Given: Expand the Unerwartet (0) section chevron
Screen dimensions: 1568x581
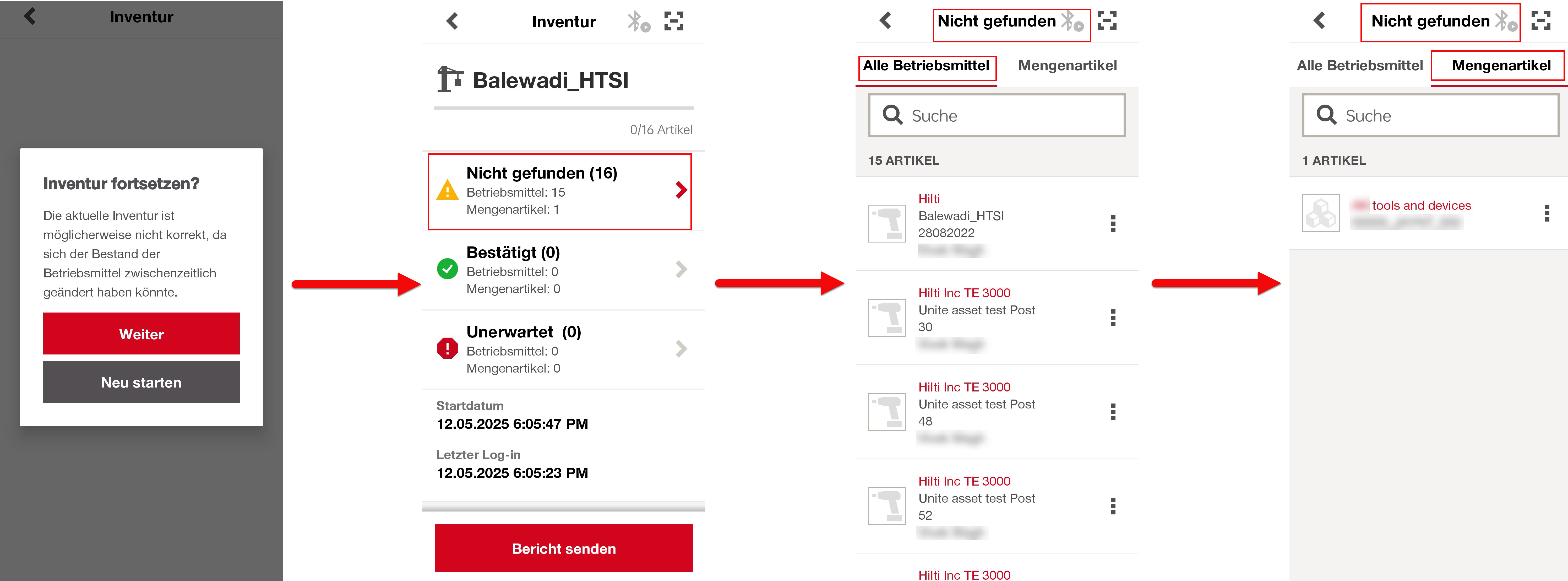Looking at the screenshot, I should (x=681, y=349).
